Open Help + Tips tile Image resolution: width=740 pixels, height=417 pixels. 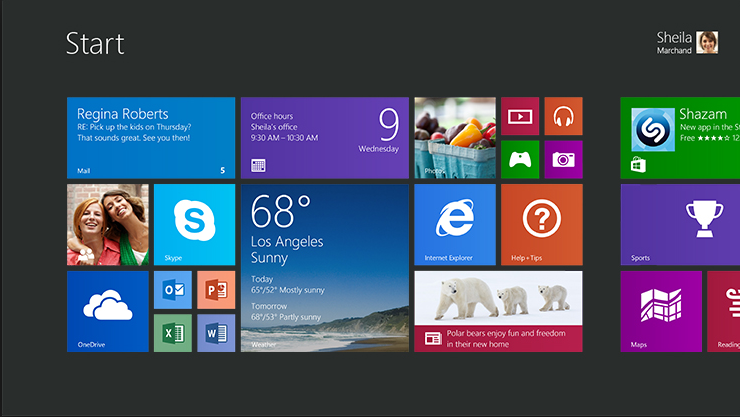[x=541, y=224]
